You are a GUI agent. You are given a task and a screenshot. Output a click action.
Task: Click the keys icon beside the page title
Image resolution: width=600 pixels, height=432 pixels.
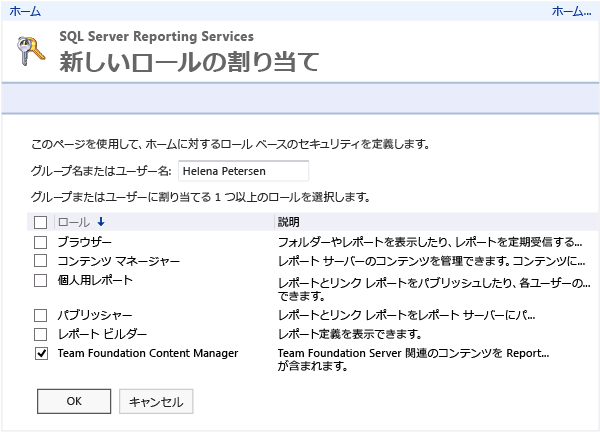[x=31, y=51]
